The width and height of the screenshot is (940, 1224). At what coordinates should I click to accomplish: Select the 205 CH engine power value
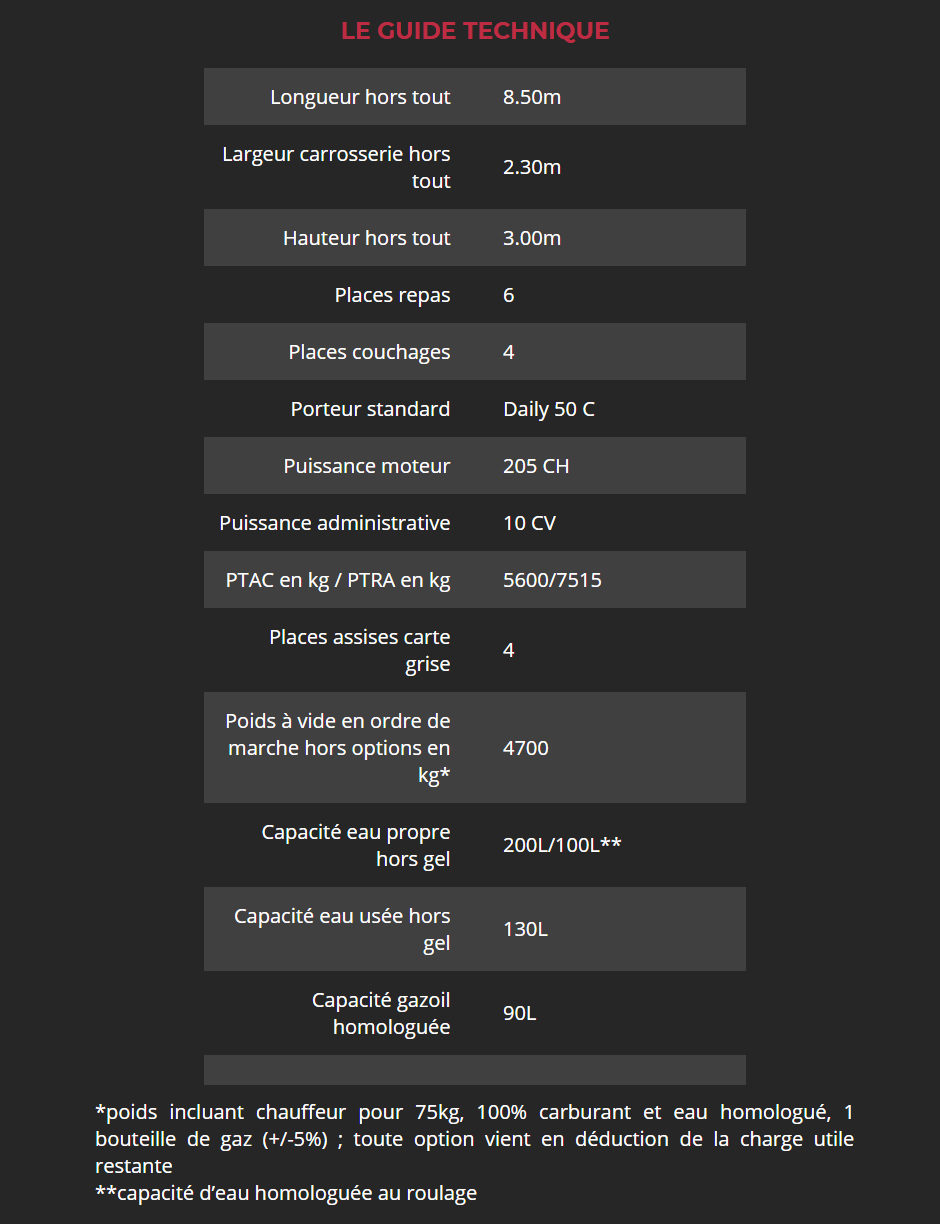[x=536, y=466]
